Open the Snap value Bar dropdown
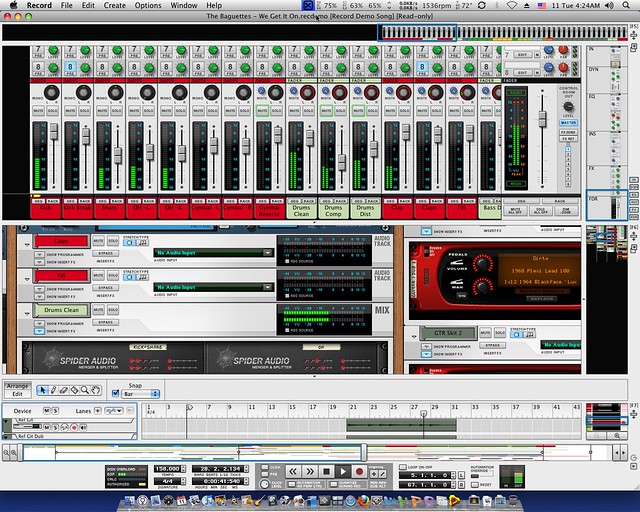This screenshot has width=640, height=512. (141, 394)
